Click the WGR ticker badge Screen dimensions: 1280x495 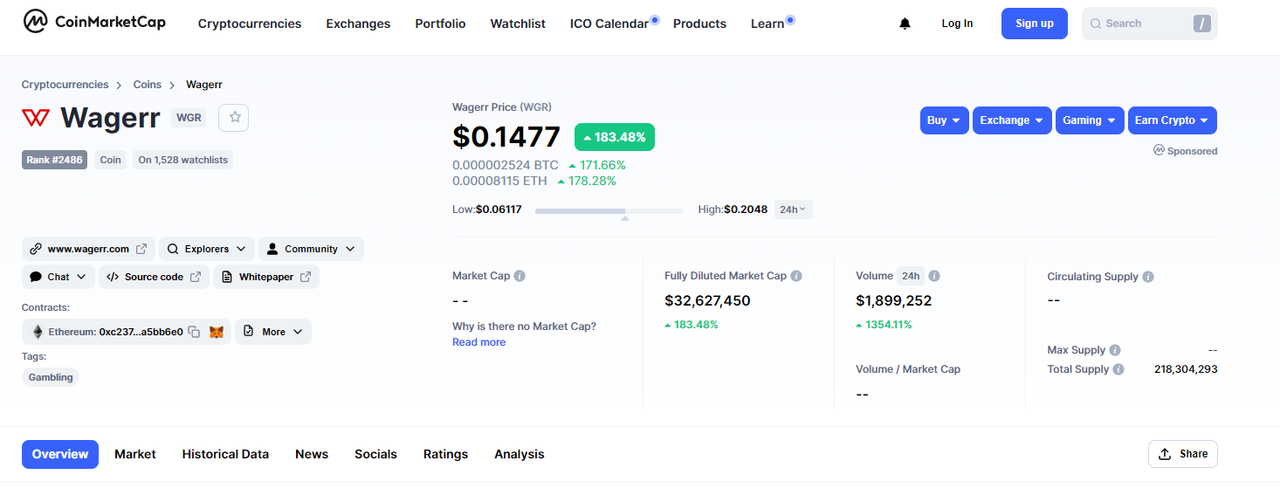click(x=189, y=117)
